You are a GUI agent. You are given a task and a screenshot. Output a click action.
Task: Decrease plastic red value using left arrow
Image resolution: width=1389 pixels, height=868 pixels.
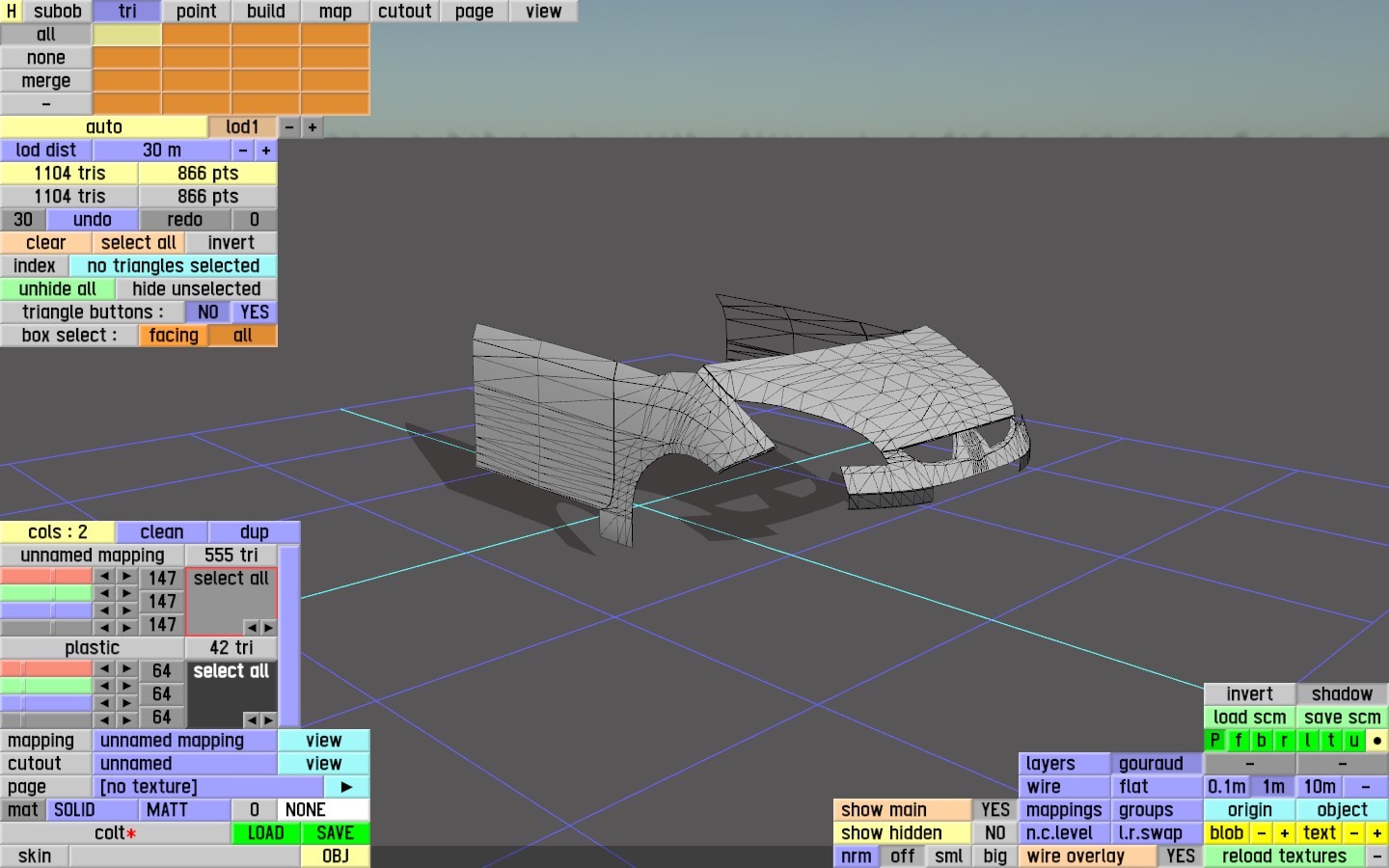tap(104, 668)
